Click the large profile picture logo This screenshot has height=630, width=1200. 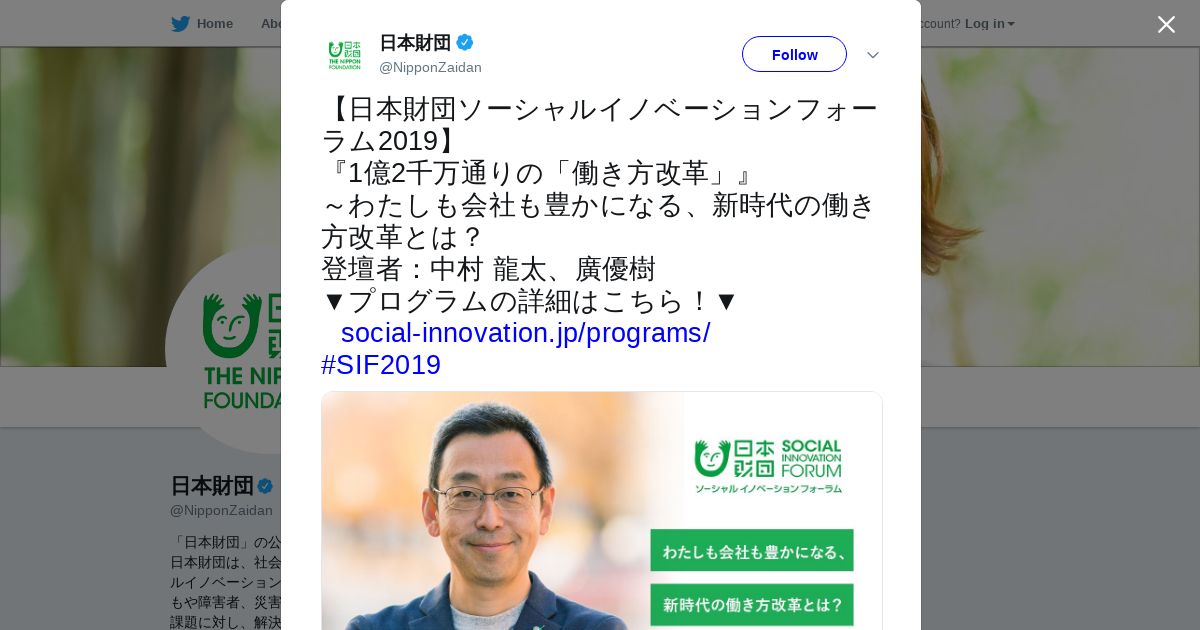[223, 350]
